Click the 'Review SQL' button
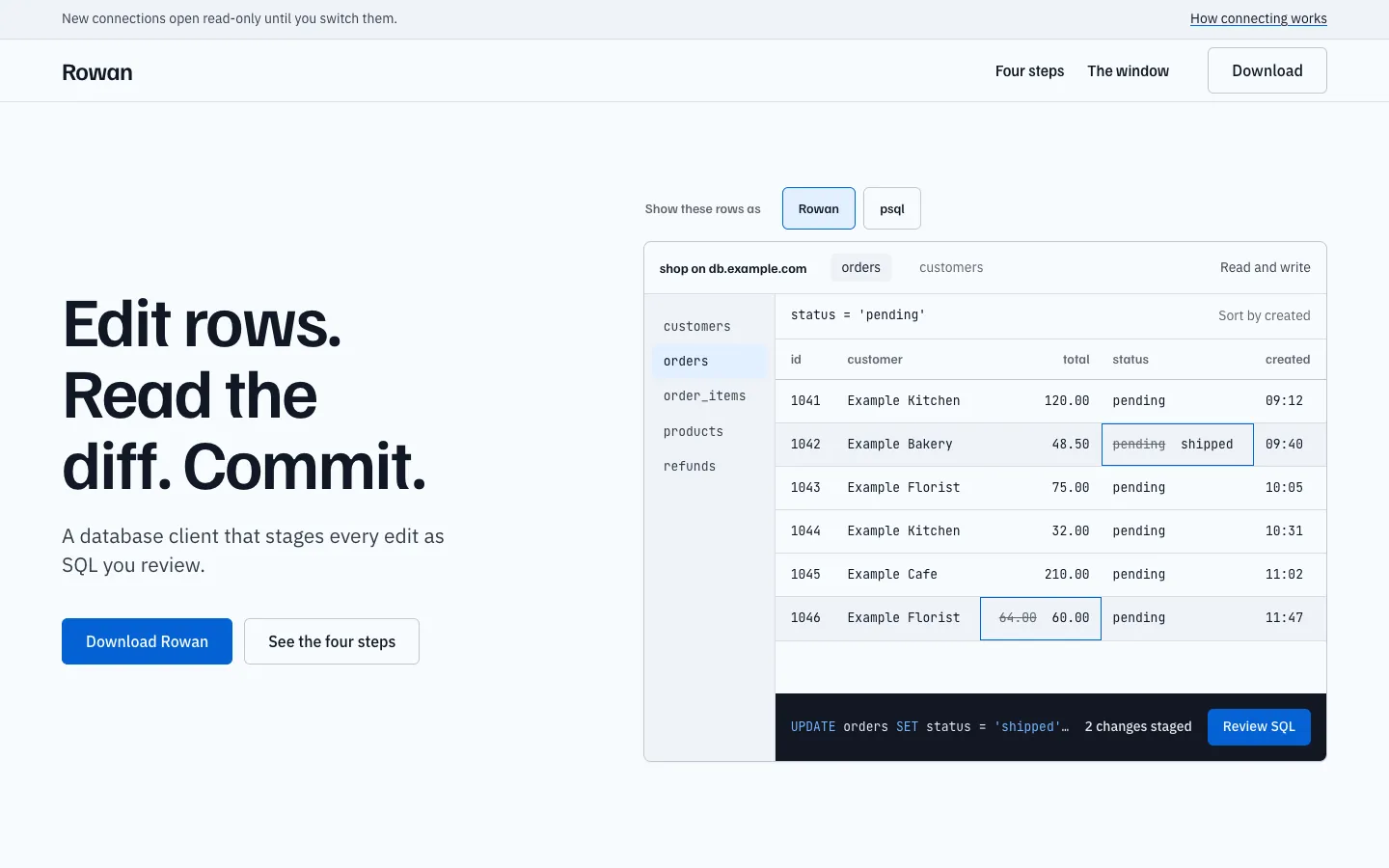Image resolution: width=1389 pixels, height=868 pixels. click(x=1259, y=727)
